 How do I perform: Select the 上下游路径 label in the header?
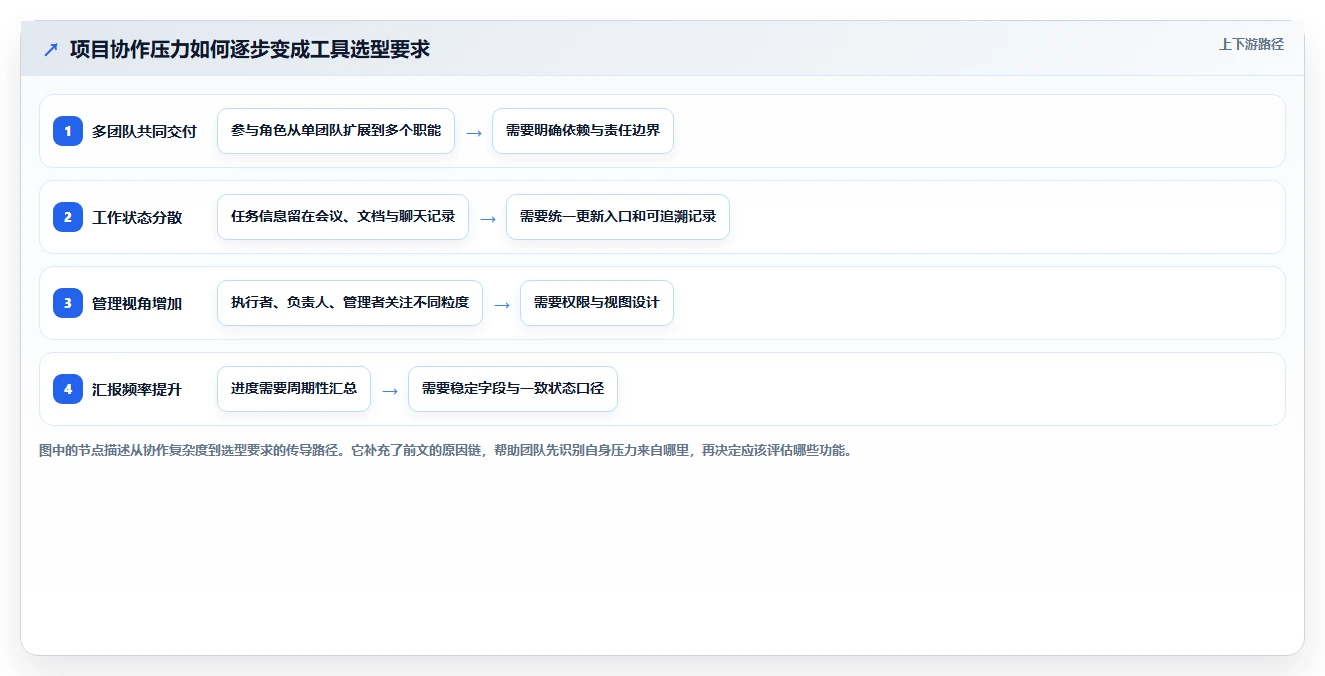(1251, 45)
